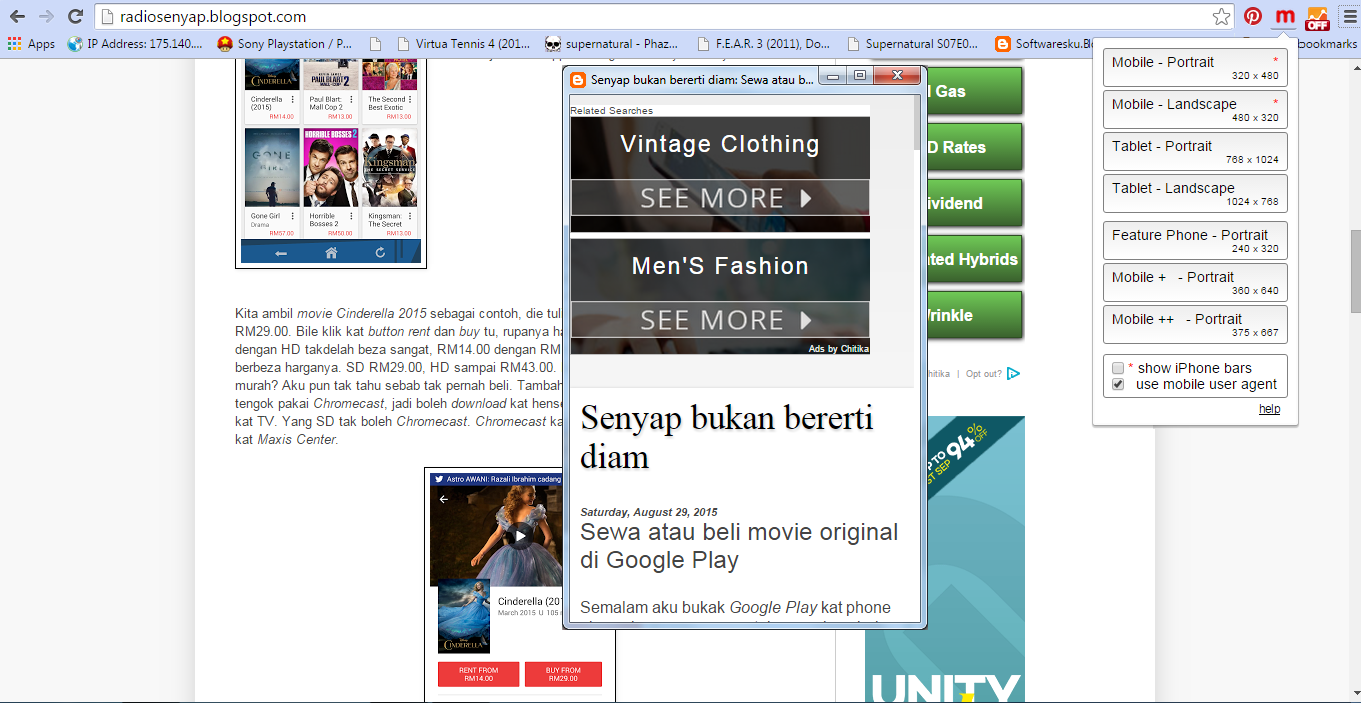Open the Apps shortcut in bookmarks bar

tap(31, 44)
